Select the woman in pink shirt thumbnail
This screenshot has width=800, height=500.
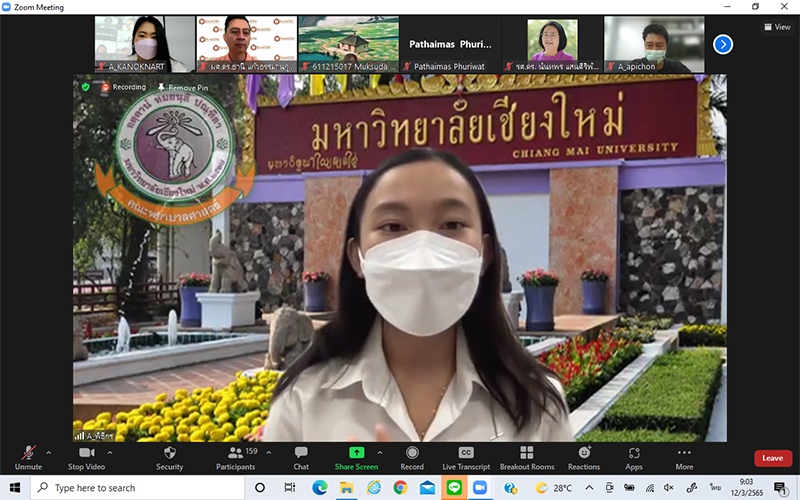click(553, 44)
